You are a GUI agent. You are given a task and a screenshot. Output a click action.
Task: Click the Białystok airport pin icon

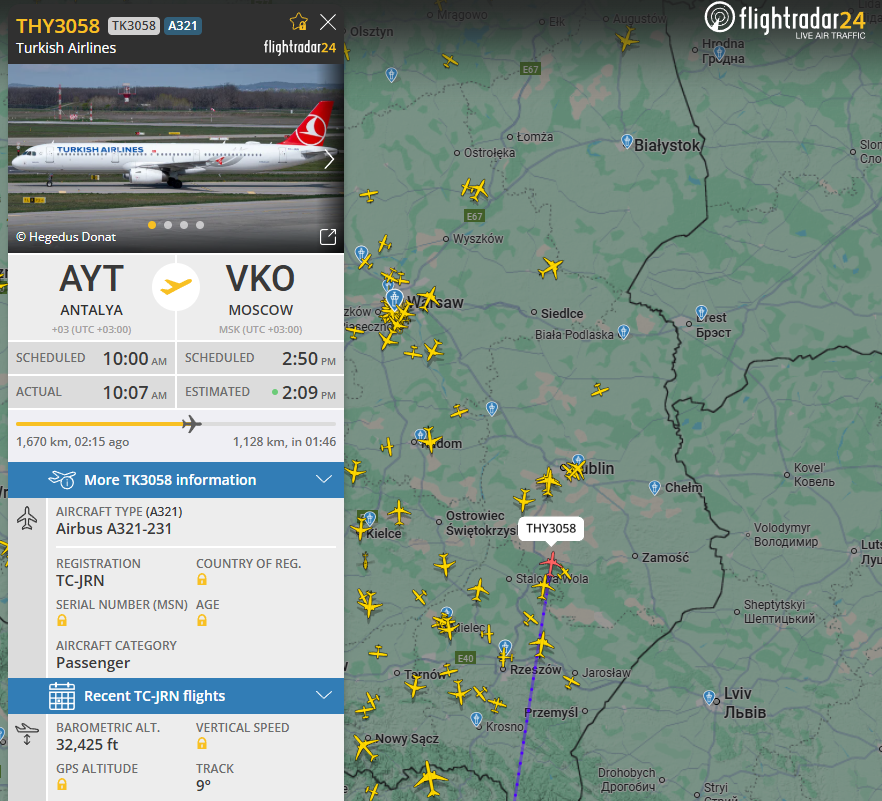click(x=627, y=141)
